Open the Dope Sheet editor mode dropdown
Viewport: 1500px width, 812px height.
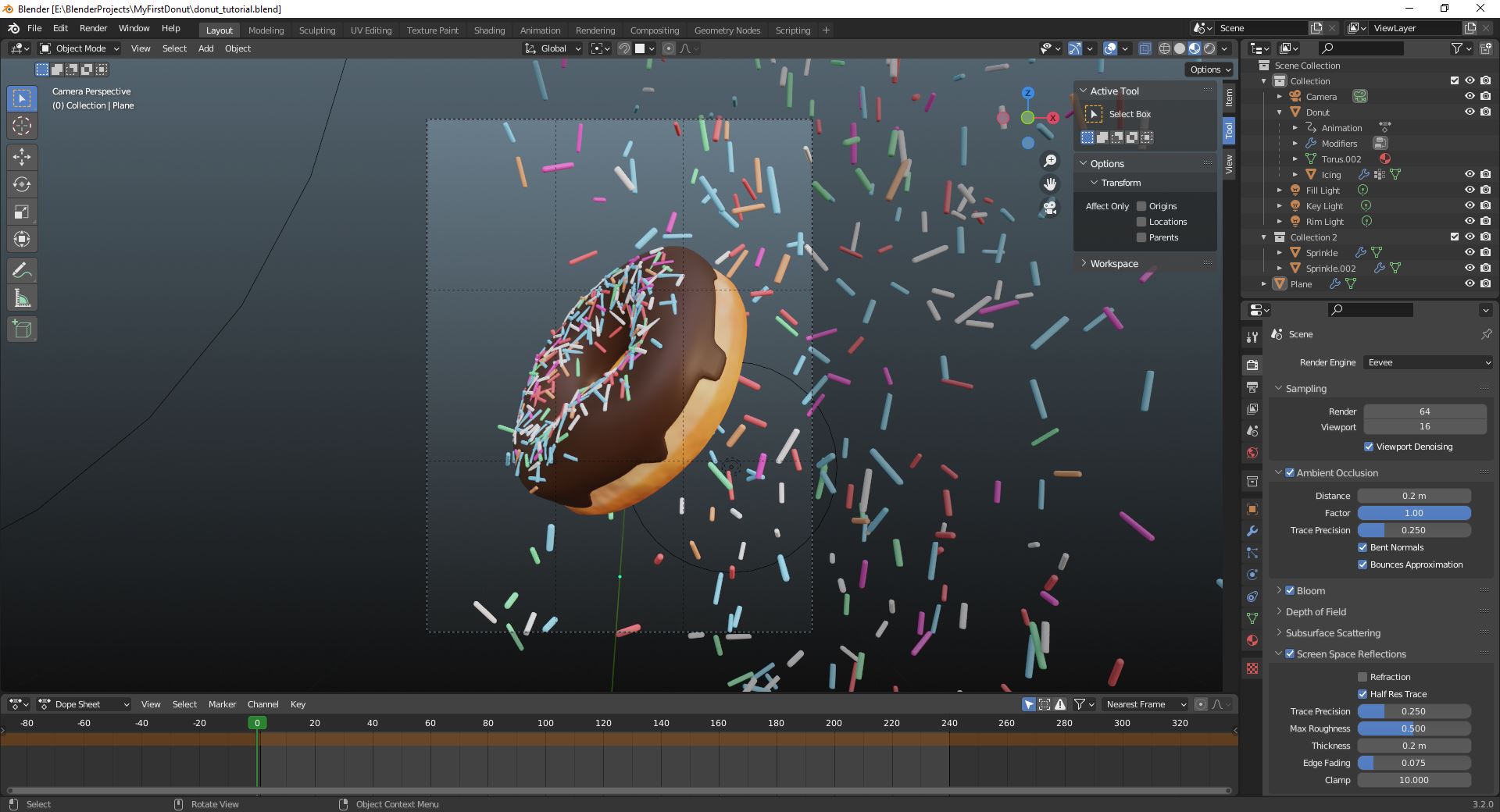[84, 704]
